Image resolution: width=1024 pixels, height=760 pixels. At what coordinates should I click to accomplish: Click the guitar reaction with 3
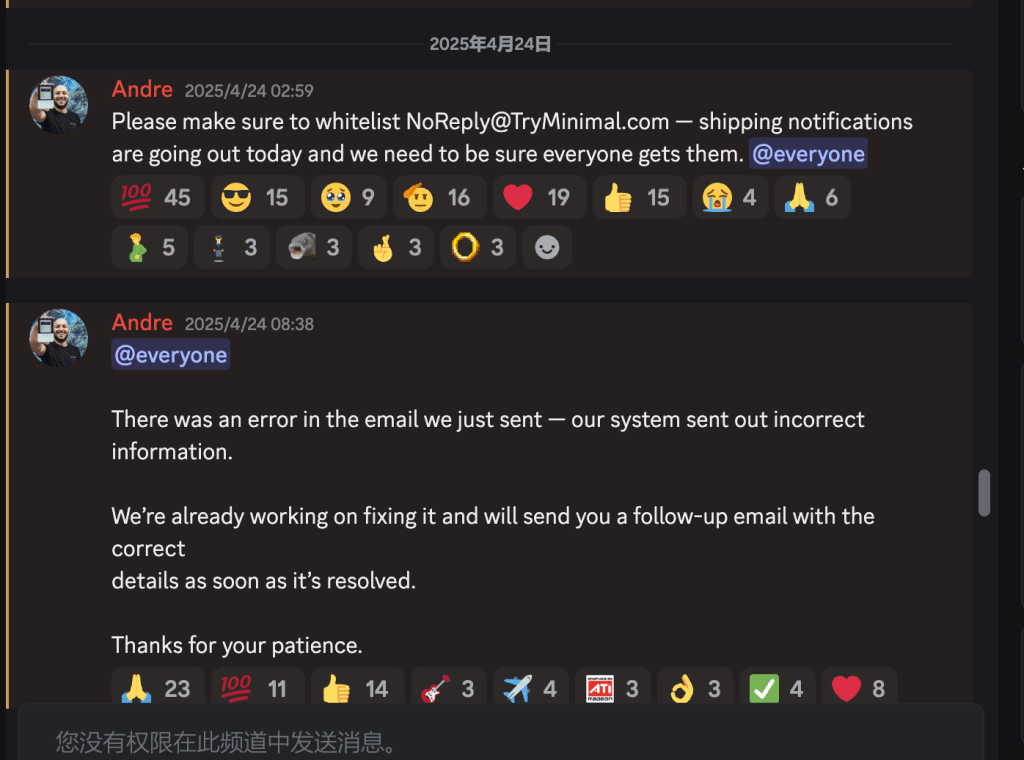[x=449, y=688]
